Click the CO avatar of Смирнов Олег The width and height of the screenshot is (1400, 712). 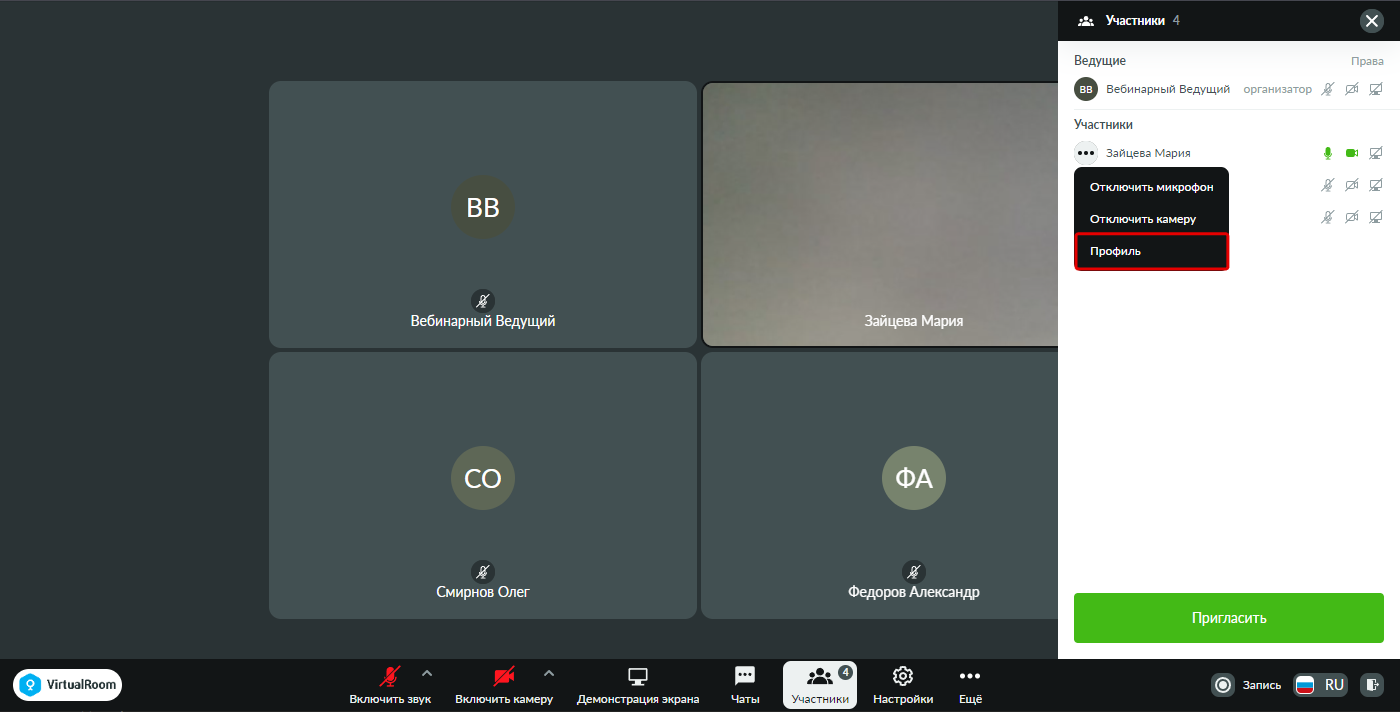coord(483,478)
